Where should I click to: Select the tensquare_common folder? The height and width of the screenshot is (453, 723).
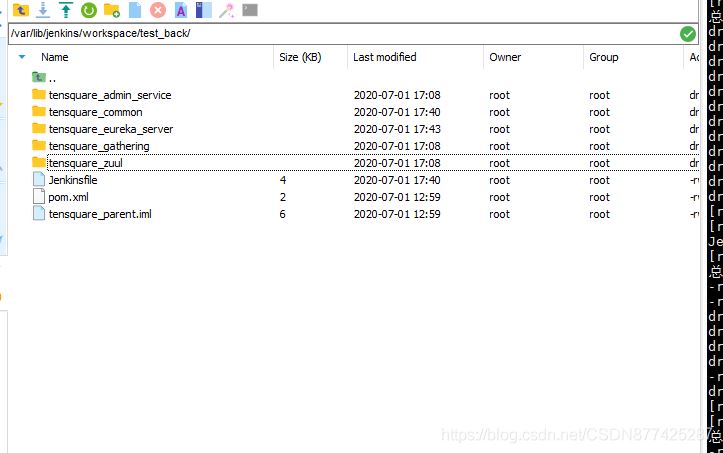[95, 112]
